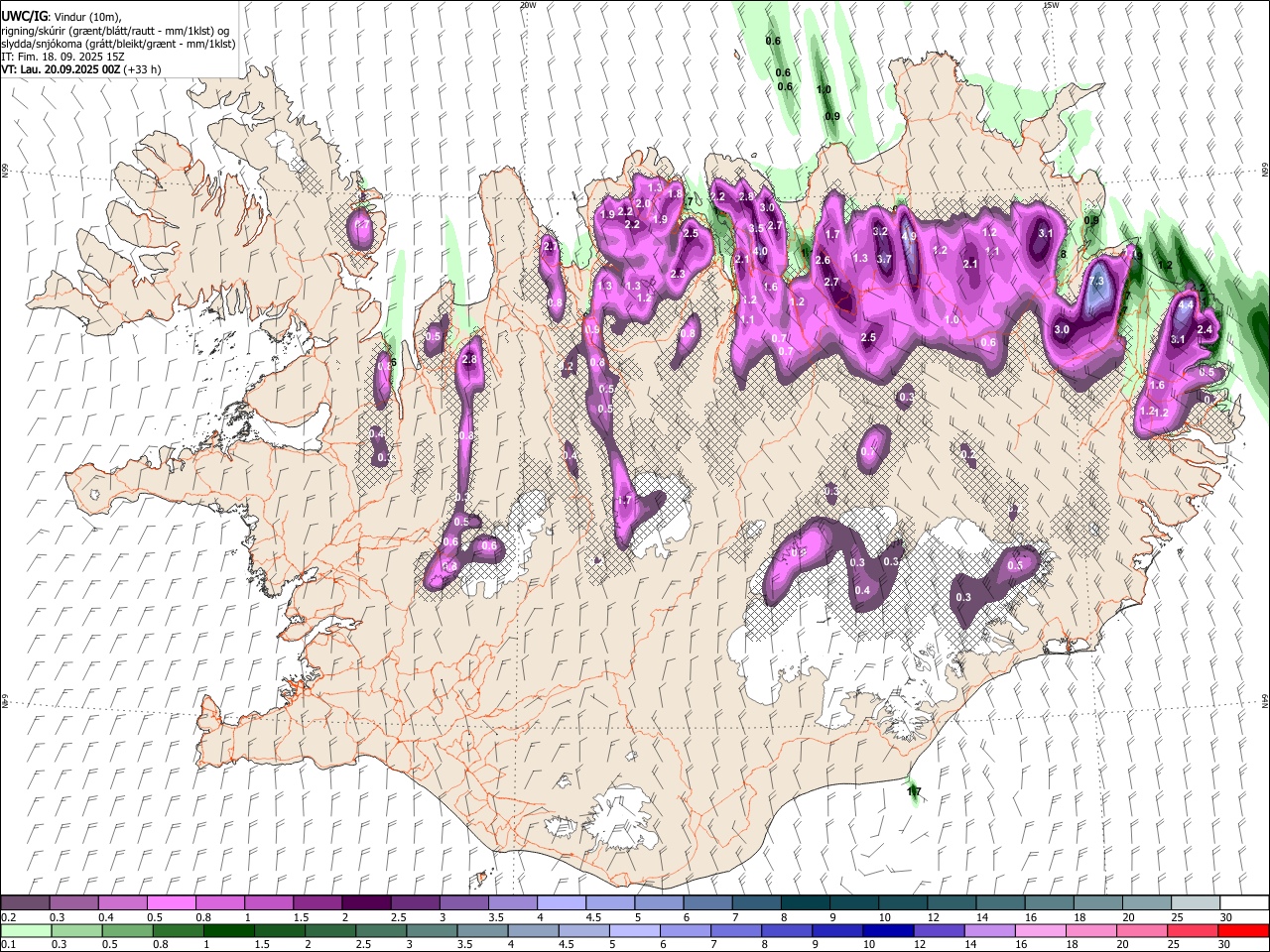Click the 15W longitude label at top
Viewport: 1270px width, 952px height.
pyautogui.click(x=1051, y=5)
